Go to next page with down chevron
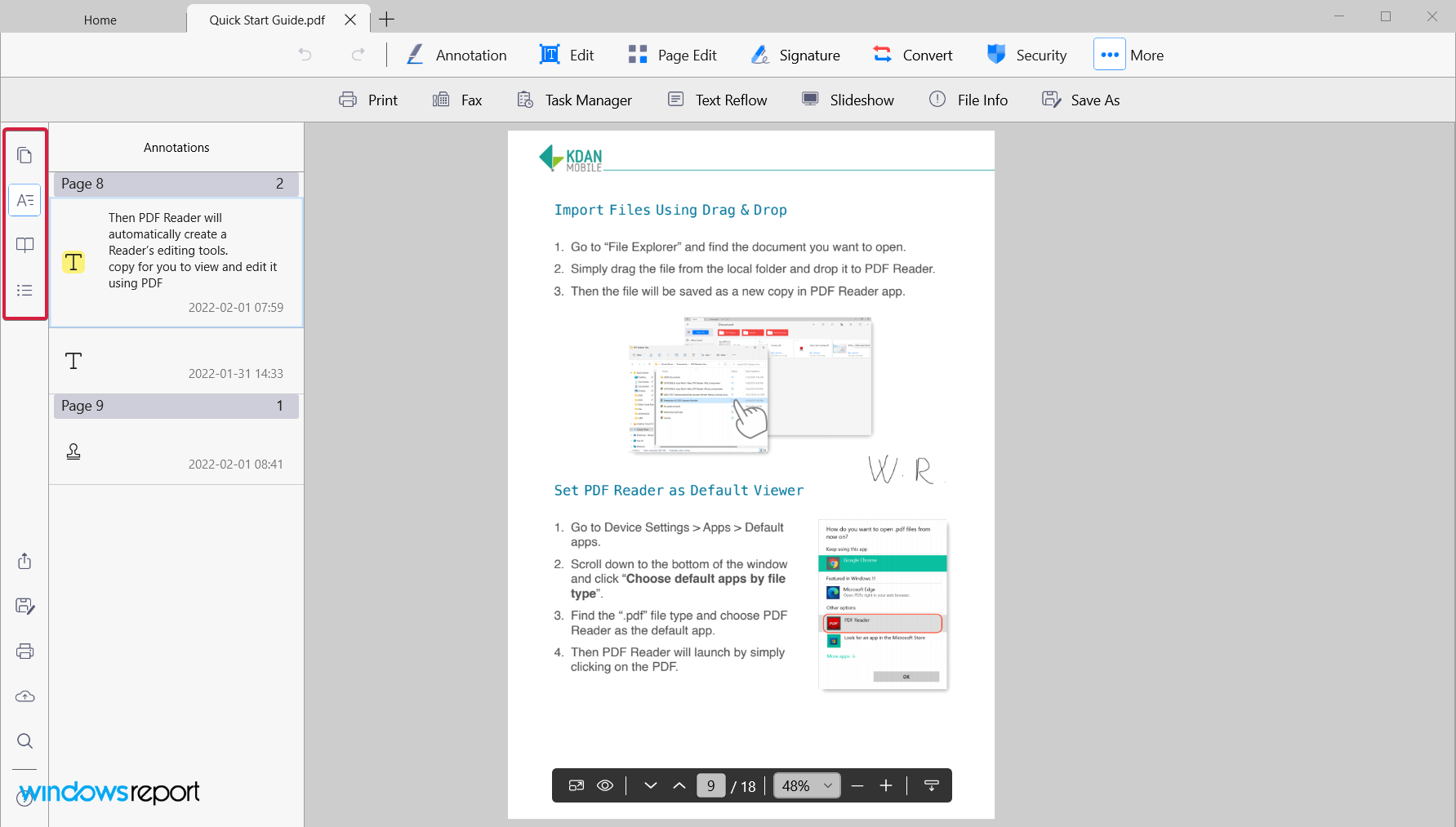The height and width of the screenshot is (827, 1456). 651,785
